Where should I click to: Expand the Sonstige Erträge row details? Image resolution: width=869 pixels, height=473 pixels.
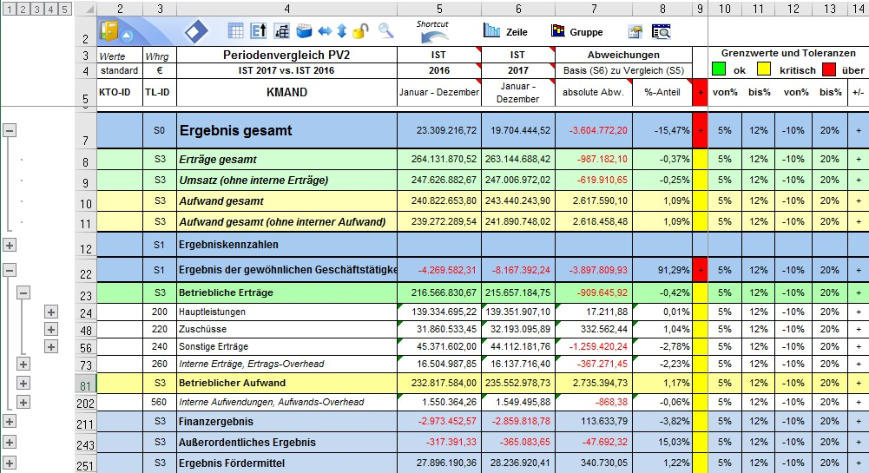point(51,347)
